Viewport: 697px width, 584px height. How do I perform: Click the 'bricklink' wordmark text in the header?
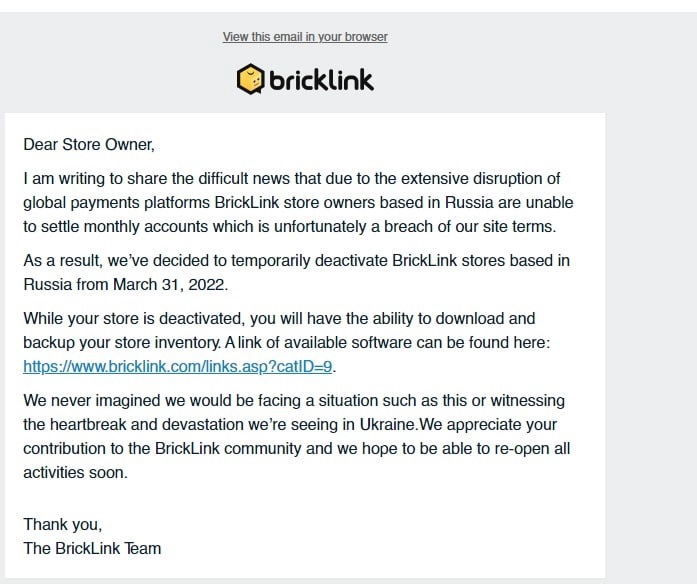click(x=321, y=80)
